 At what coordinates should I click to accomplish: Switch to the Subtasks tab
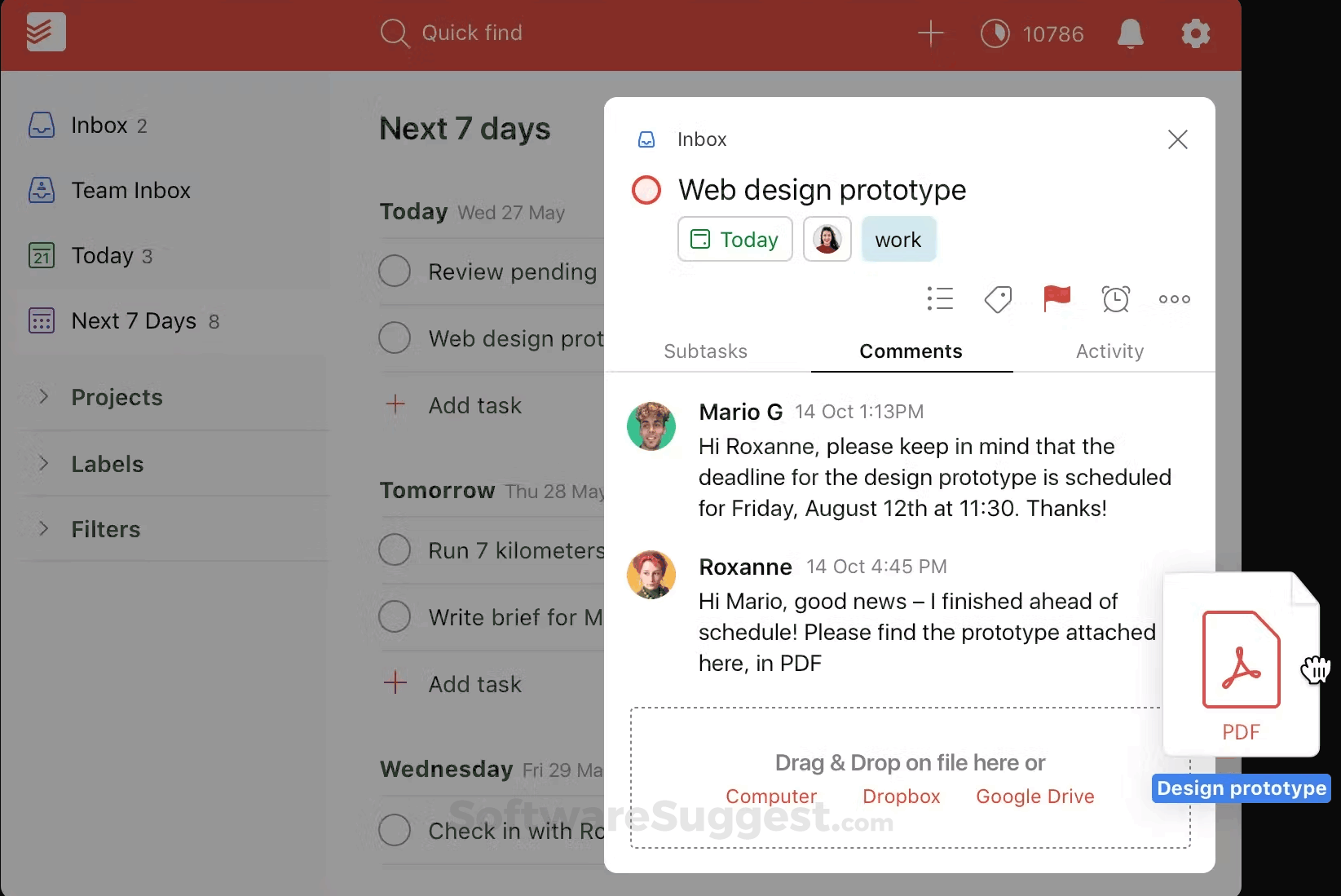coord(705,351)
